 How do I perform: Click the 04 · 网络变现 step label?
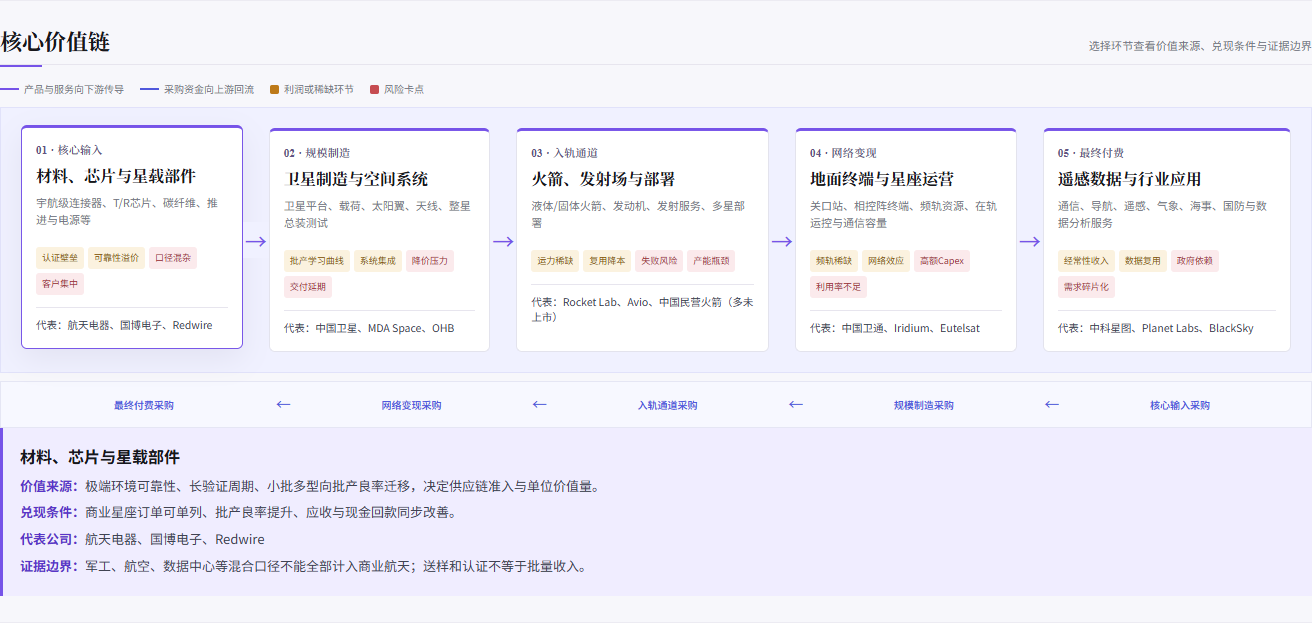pos(843,153)
